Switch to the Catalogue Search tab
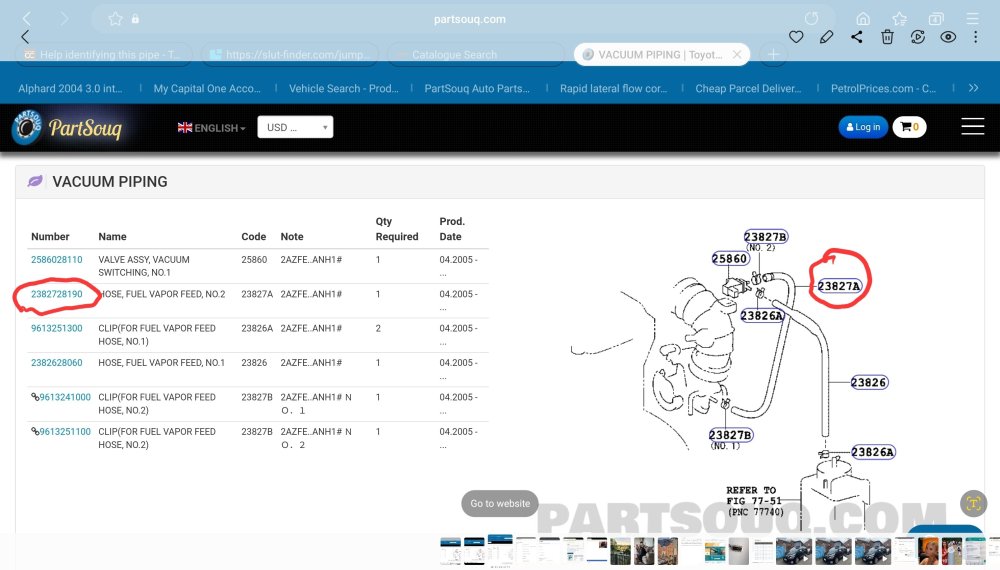 tap(475, 55)
